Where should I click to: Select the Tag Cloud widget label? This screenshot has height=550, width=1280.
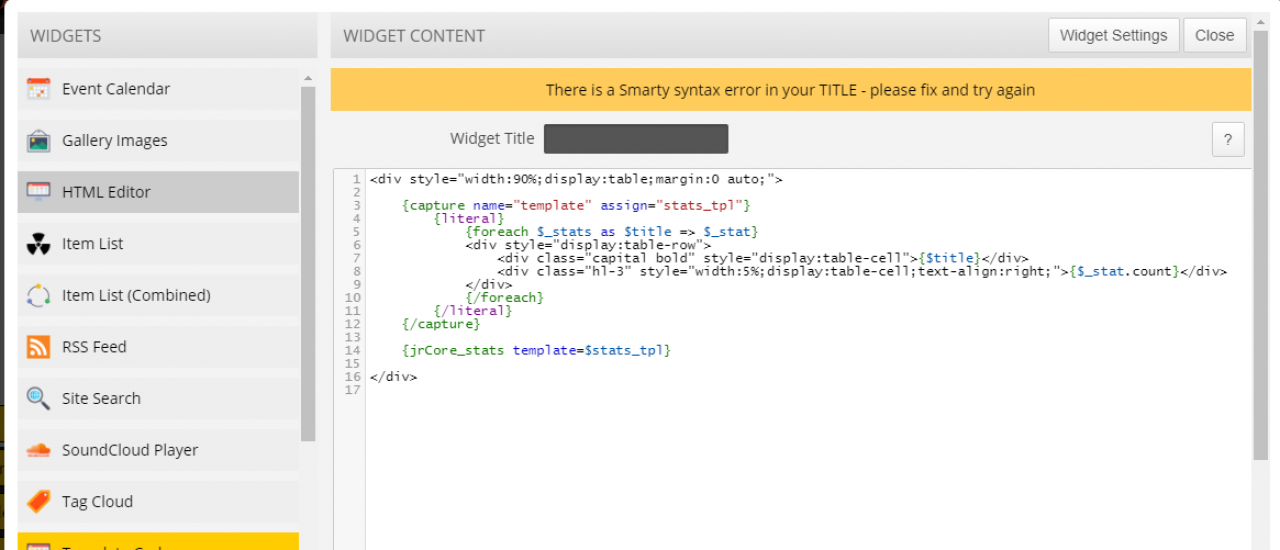(x=97, y=502)
